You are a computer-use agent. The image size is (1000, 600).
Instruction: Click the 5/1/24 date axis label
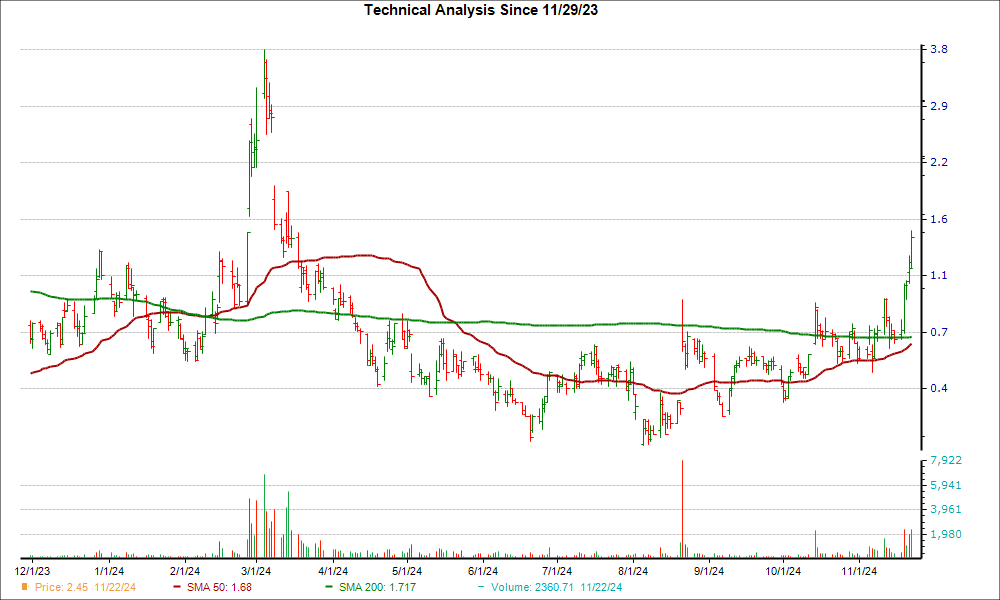[x=406, y=571]
